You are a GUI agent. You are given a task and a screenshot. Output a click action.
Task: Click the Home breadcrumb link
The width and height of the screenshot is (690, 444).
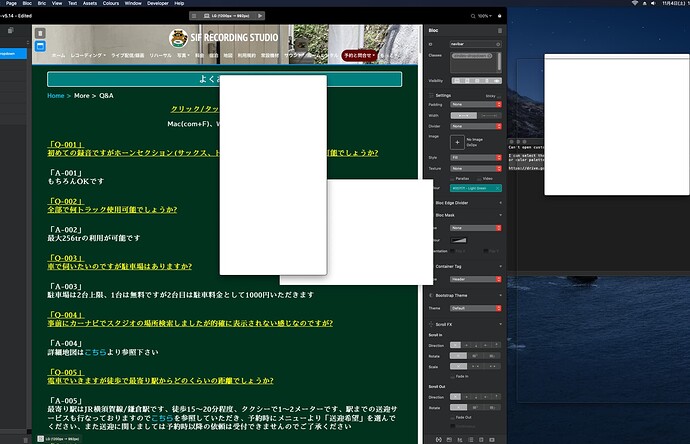click(x=56, y=96)
